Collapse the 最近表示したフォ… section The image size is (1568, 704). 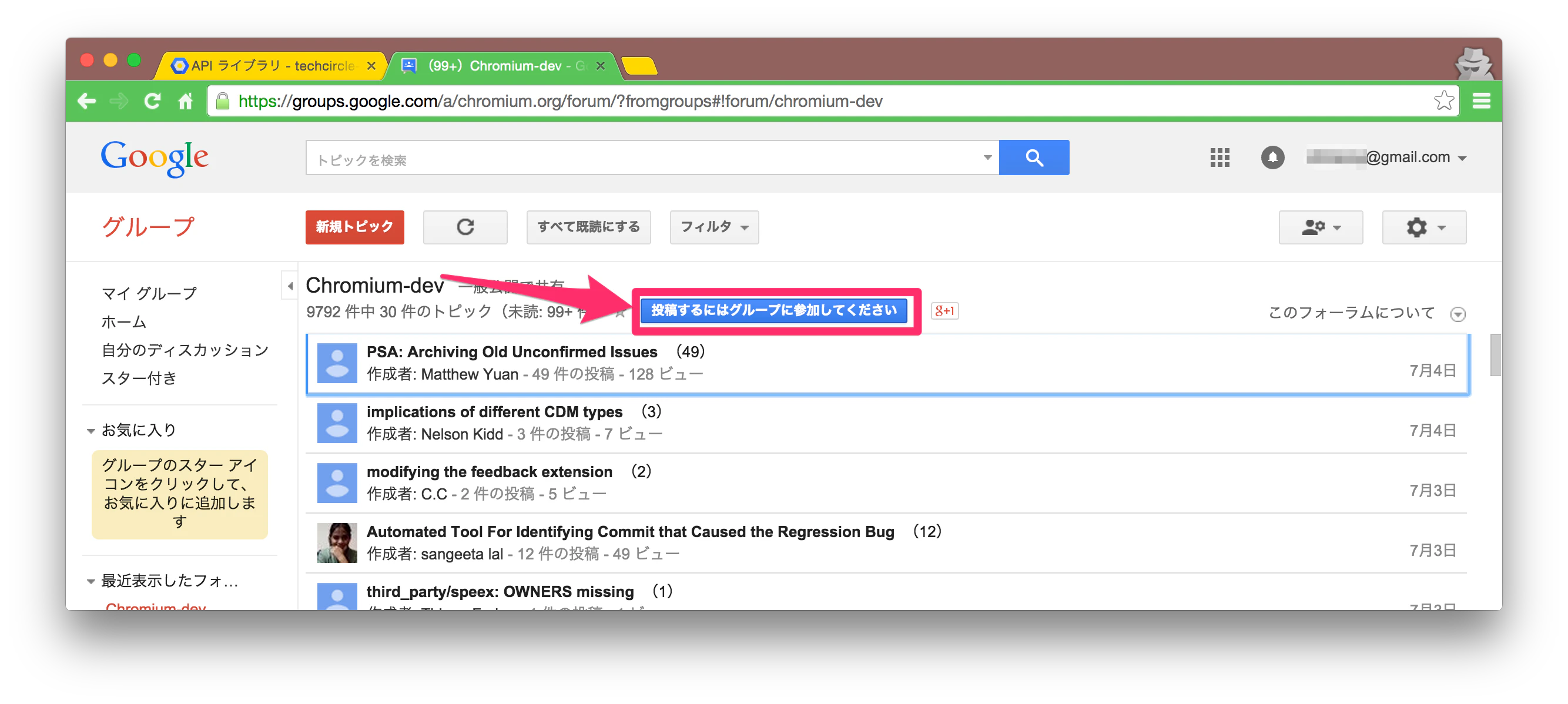click(91, 581)
